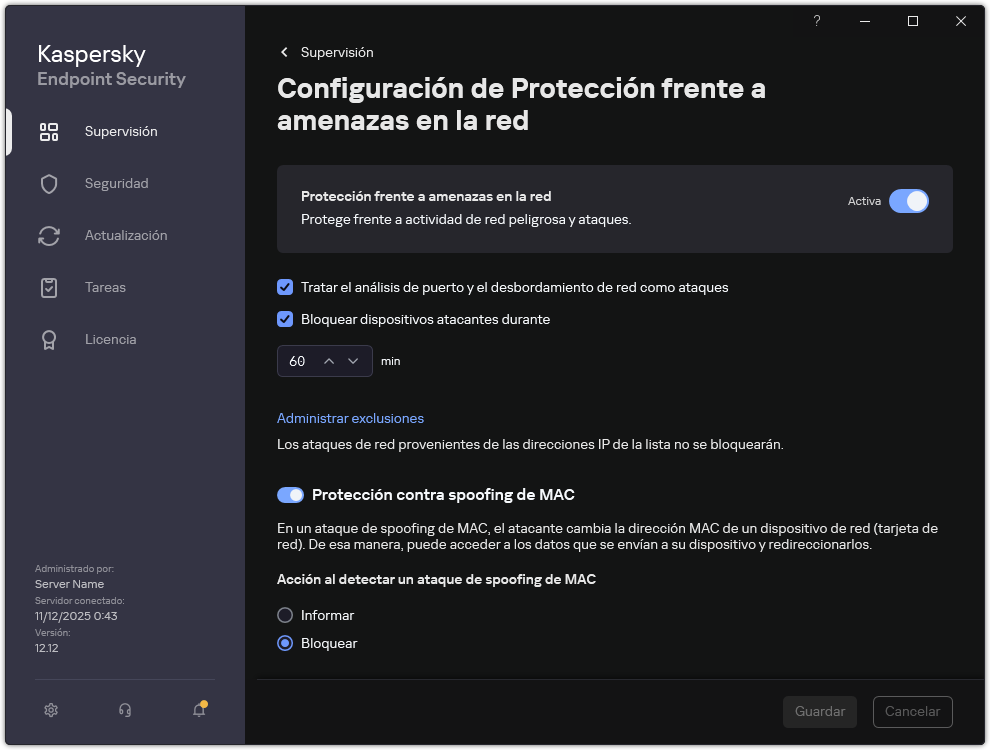The width and height of the screenshot is (990, 750).
Task: Decrease minutes with the down stepper arrow
Action: point(352,361)
